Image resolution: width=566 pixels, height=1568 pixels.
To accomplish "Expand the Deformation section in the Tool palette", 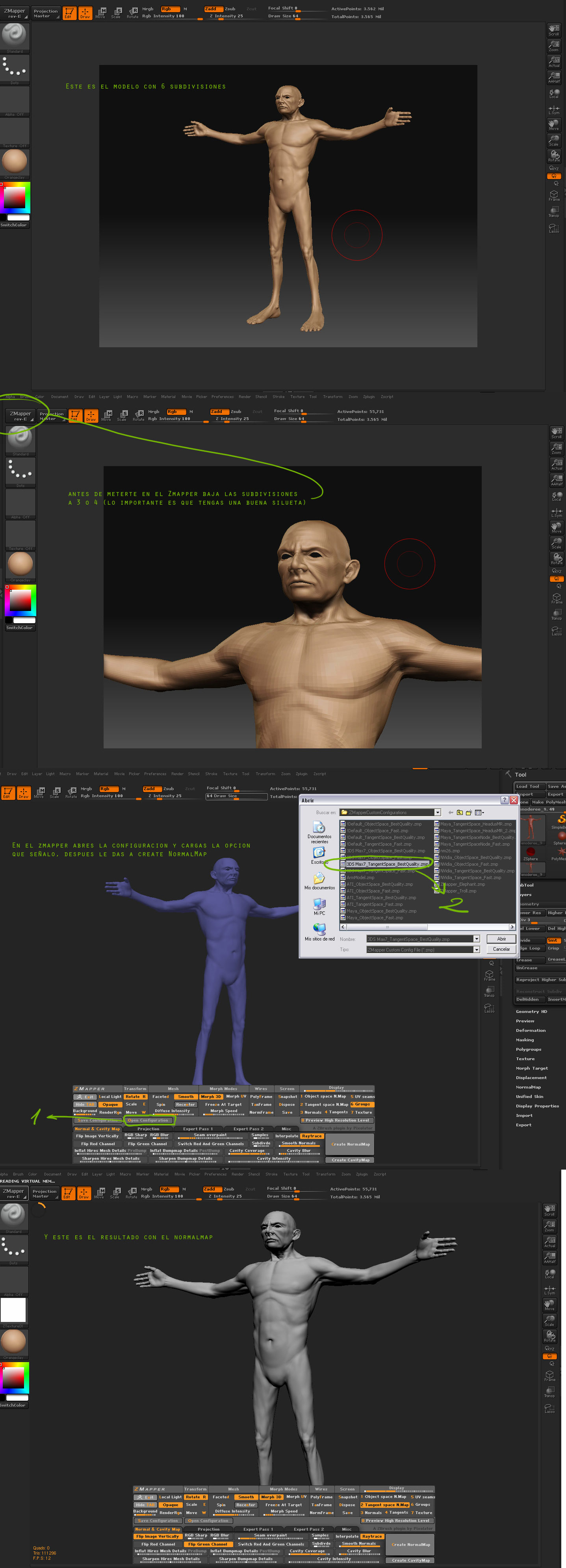I will pyautogui.click(x=531, y=1031).
